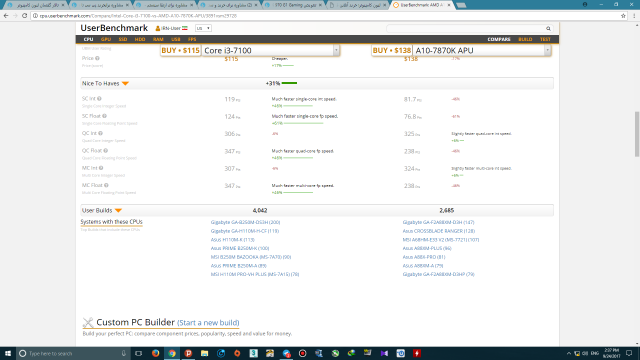The height and width of the screenshot is (360, 640).
Task: Open the PowerPoint taskbar icon
Action: pos(188,353)
